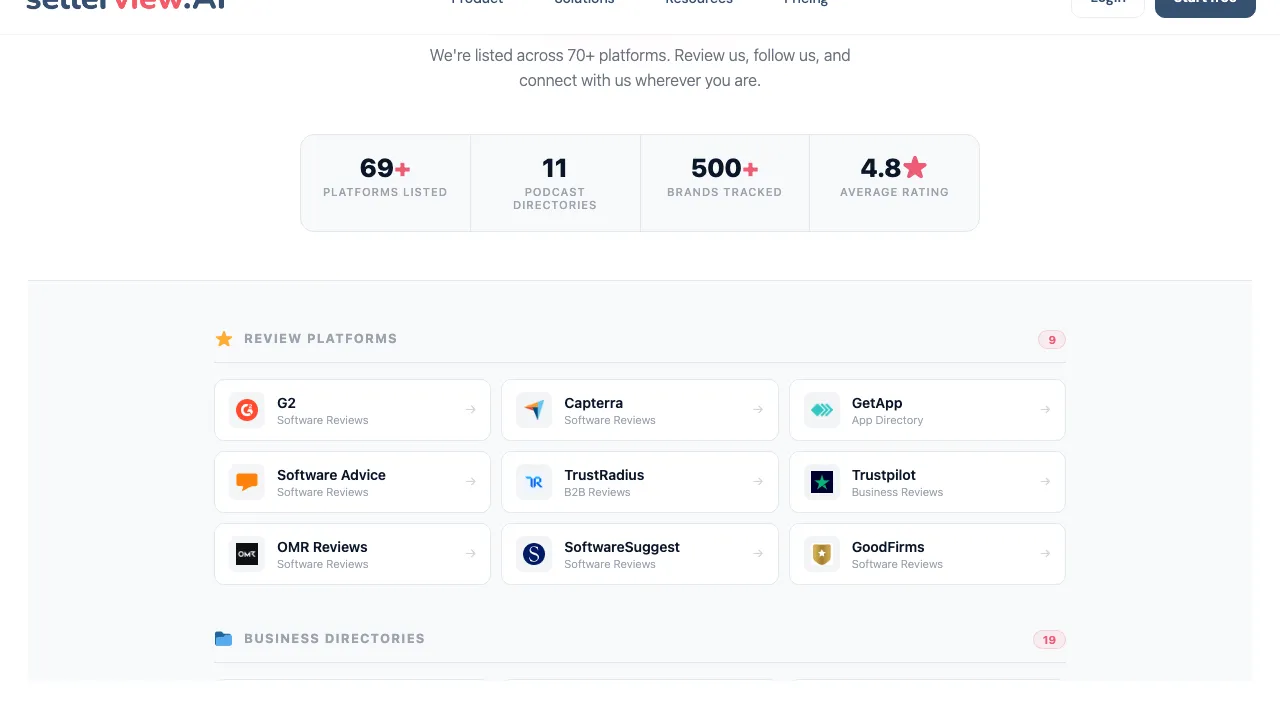This screenshot has height=720, width=1280.
Task: Click the GetApp logo icon
Action: pos(822,410)
